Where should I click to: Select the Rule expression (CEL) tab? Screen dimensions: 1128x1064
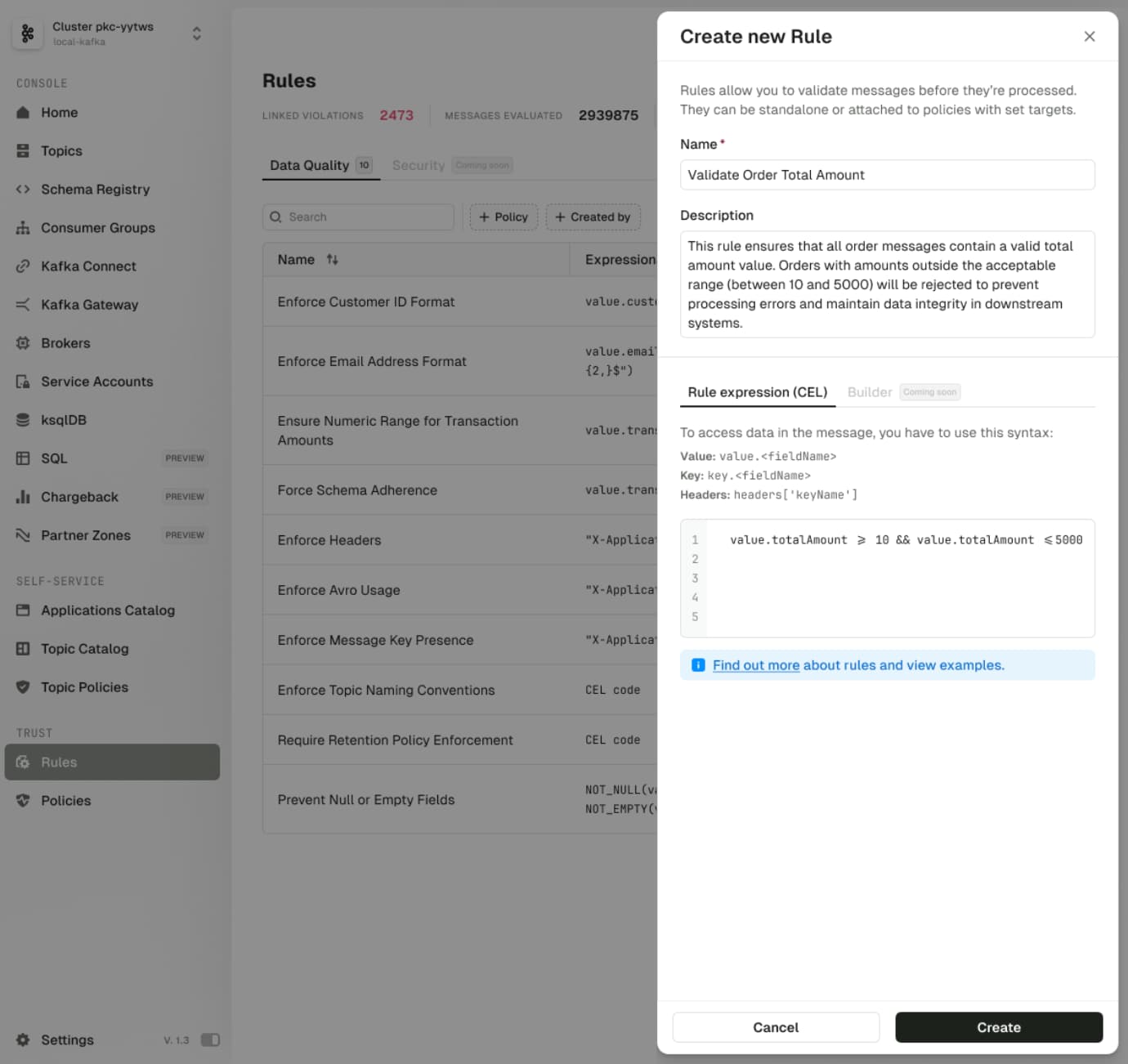757,392
